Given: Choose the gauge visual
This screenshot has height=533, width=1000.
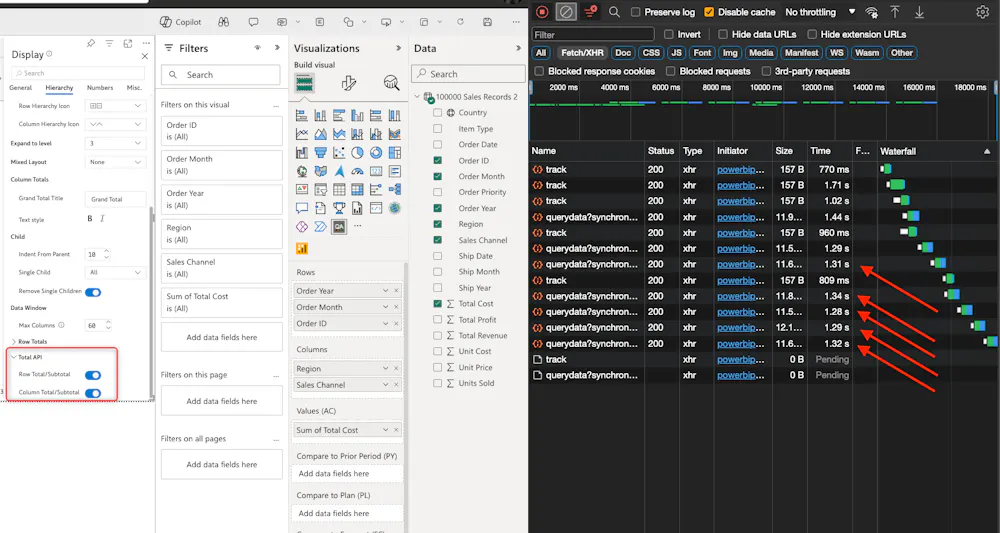Looking at the screenshot, I should coord(357,171).
